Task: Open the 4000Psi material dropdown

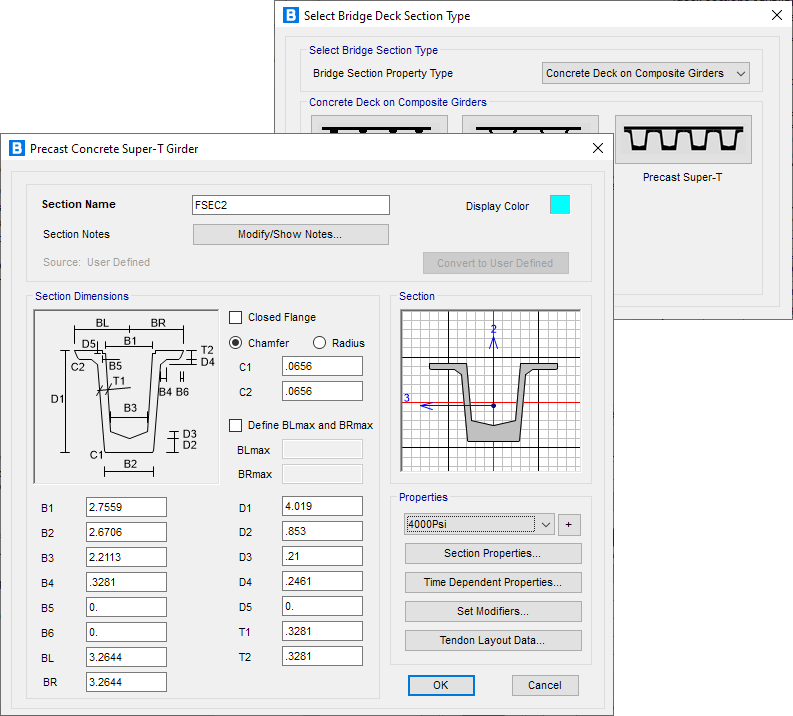Action: (478, 524)
